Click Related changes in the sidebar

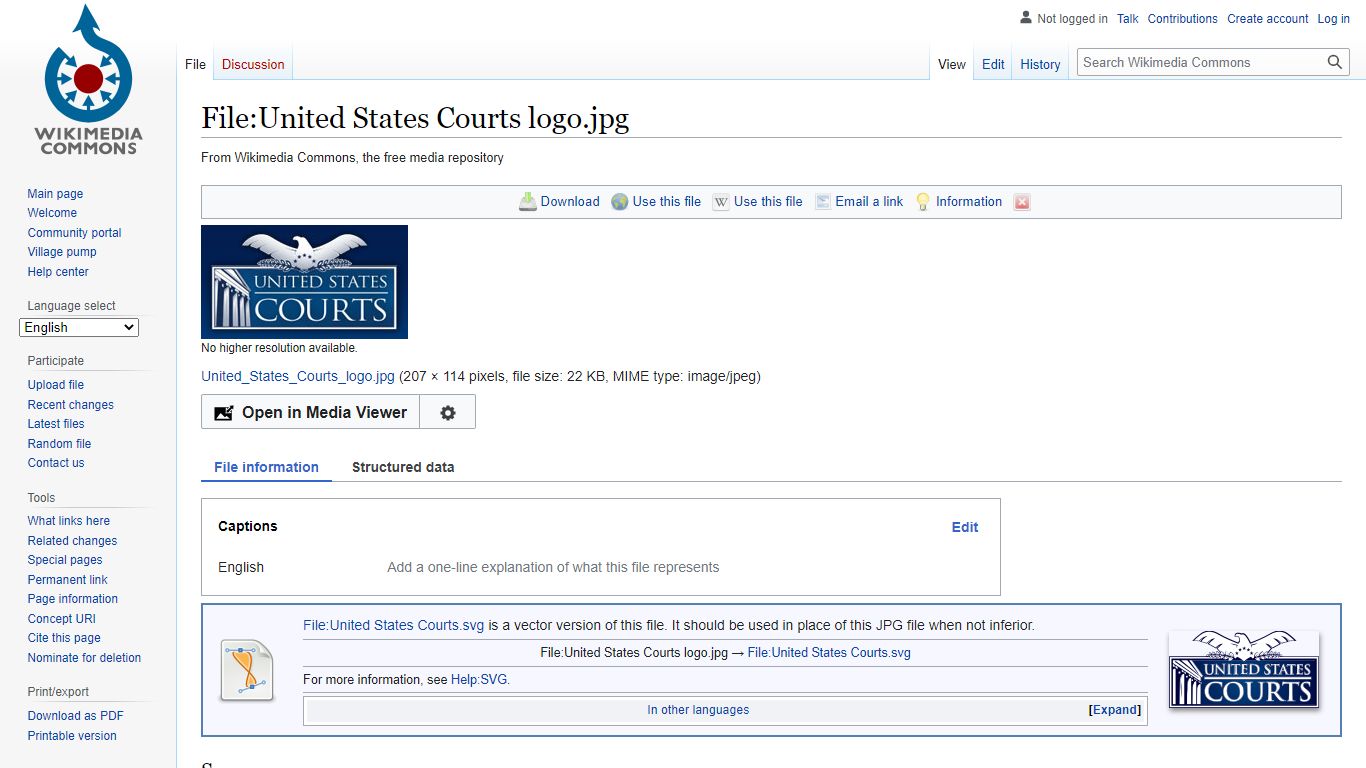click(72, 541)
